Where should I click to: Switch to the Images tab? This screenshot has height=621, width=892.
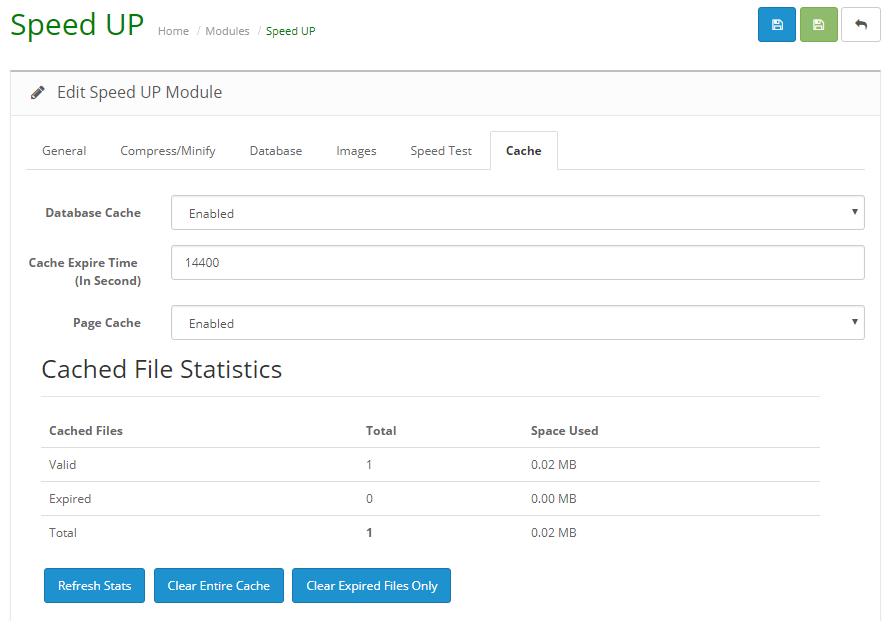(356, 150)
